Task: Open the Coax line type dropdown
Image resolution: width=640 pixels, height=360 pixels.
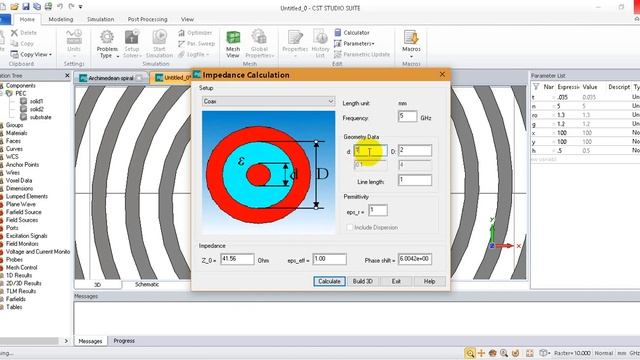Action: coord(269,101)
